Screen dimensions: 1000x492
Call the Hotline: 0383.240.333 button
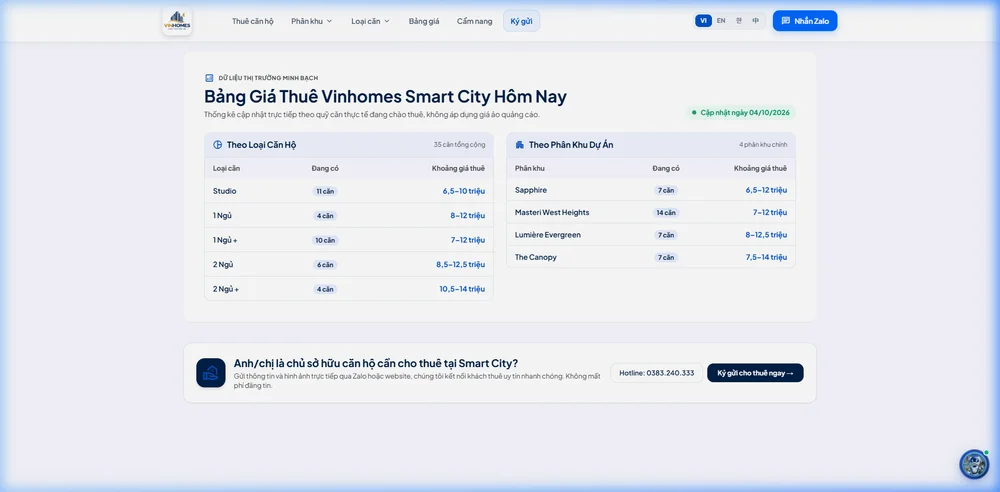pyautogui.click(x=657, y=373)
